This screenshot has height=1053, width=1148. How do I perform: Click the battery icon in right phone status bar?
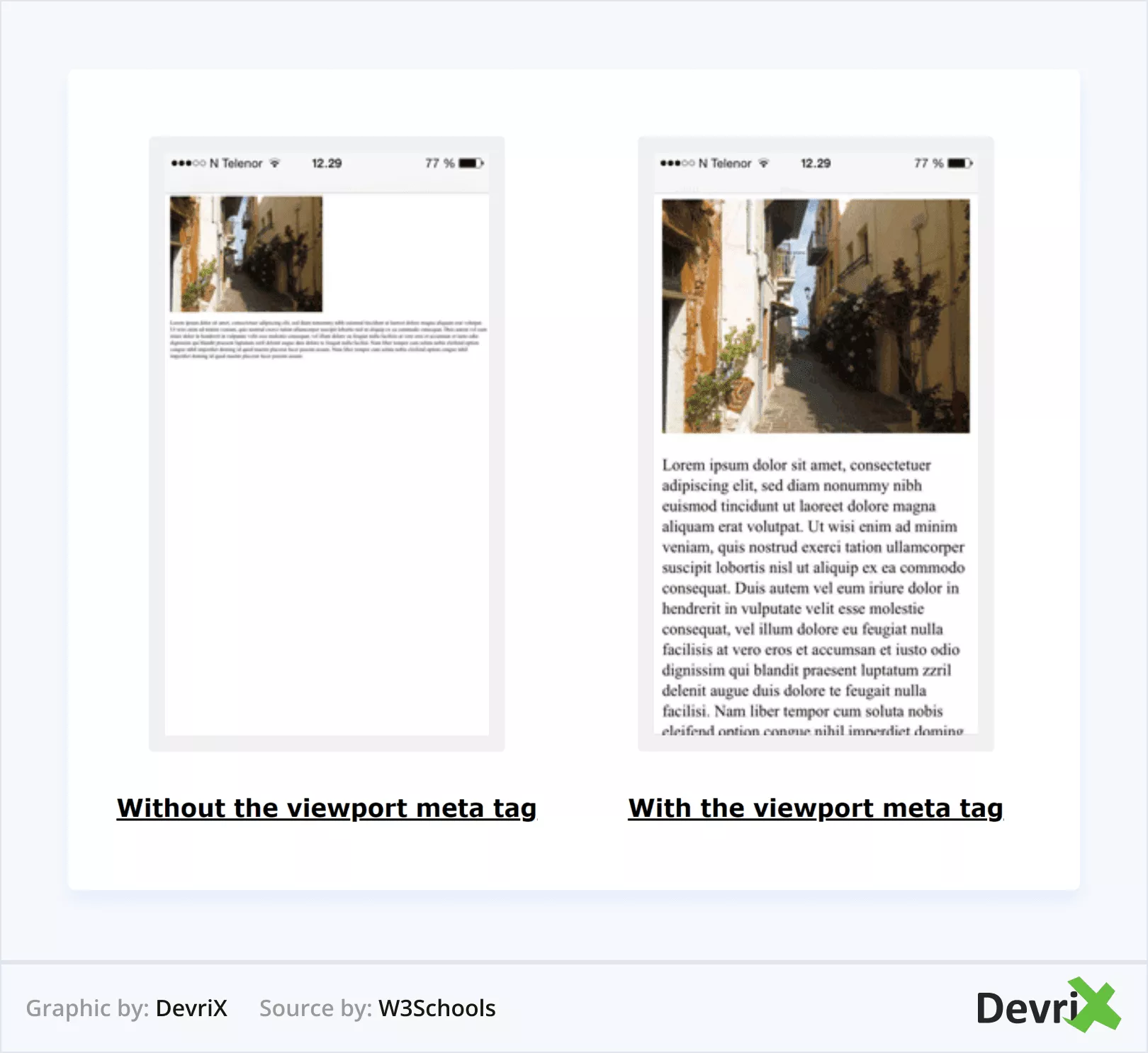click(960, 163)
